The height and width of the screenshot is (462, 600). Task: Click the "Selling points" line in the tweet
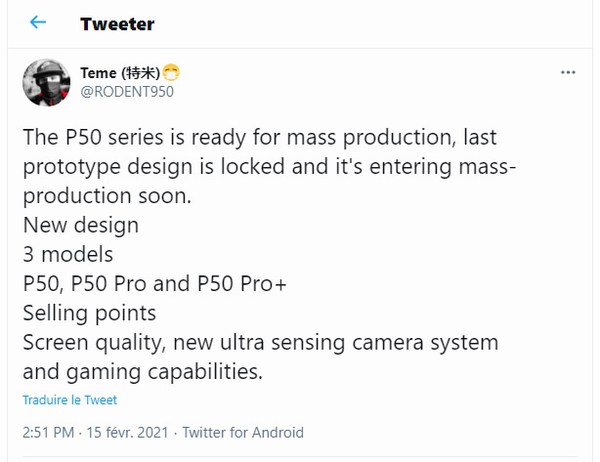(x=89, y=313)
